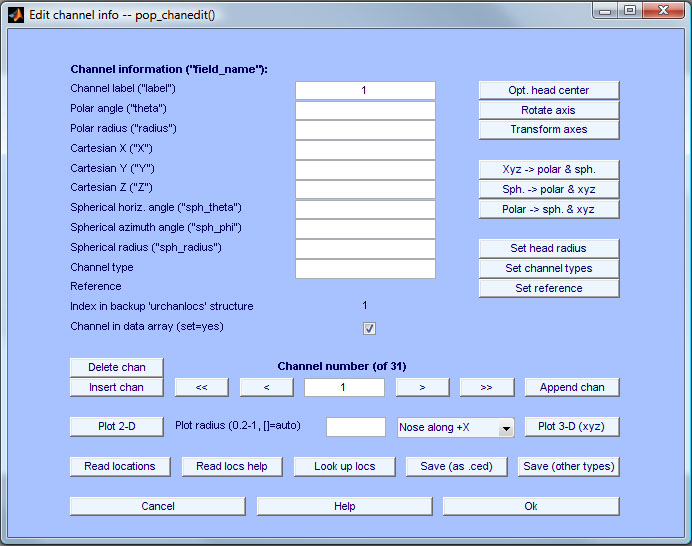
Task: Click the MATLAB icon in the title bar
Action: click(x=16, y=15)
